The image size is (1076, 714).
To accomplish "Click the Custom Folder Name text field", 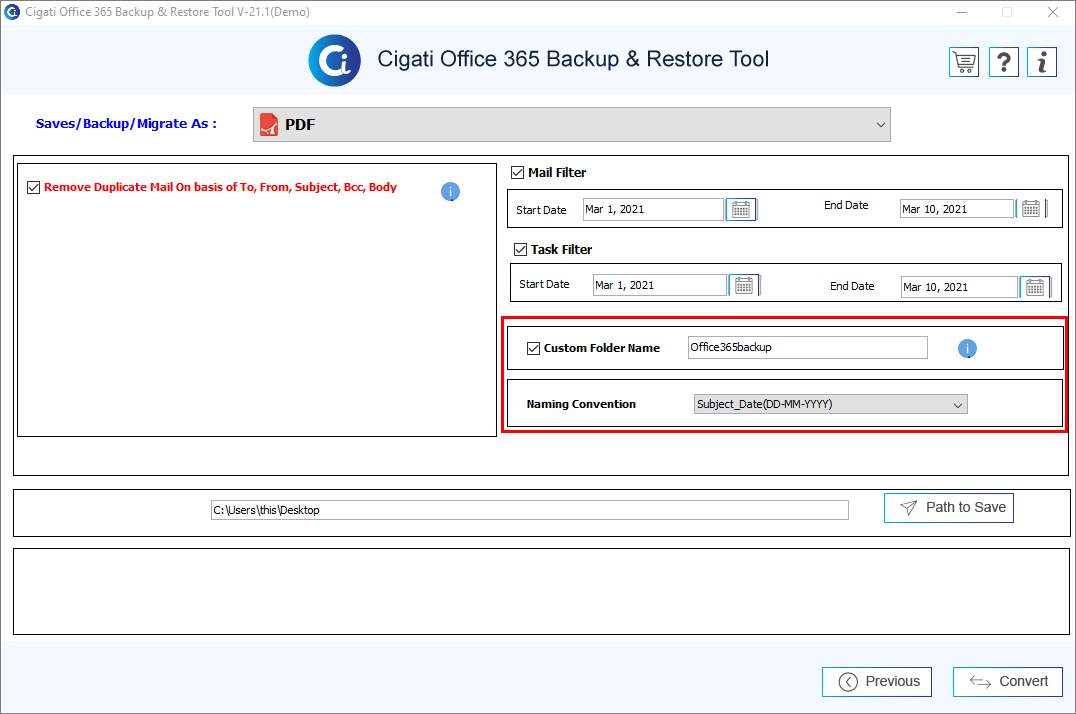I will (808, 347).
